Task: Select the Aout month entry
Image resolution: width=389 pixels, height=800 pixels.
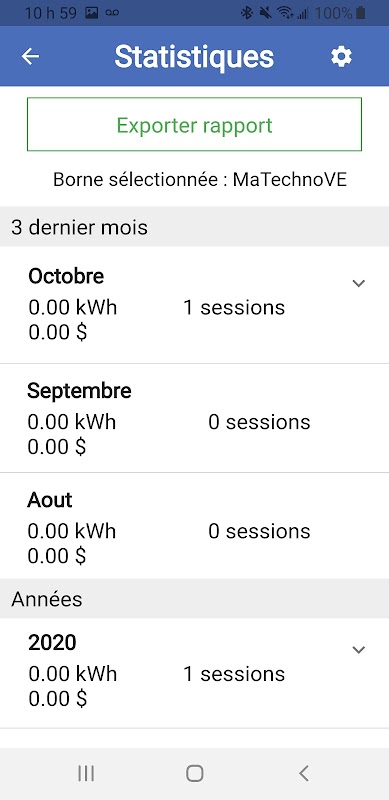Action: pos(194,526)
